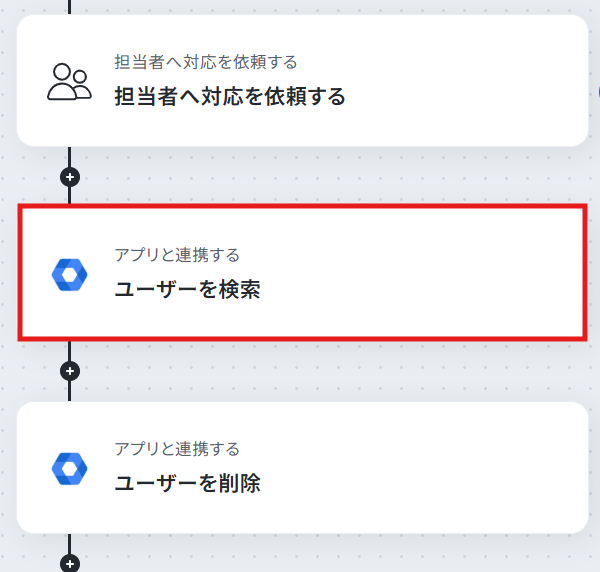The width and height of the screenshot is (600, 572).
Task: Click the connector line above the first card
Action: click(x=70, y=6)
